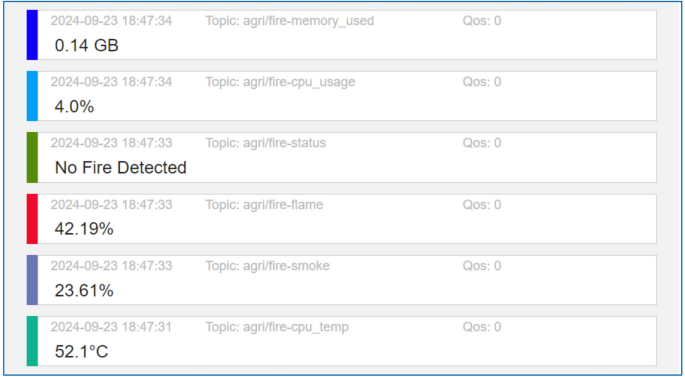Click the 18:47:31 timestamp on cpu_temp message
This screenshot has width=685, height=377.
tap(111, 327)
